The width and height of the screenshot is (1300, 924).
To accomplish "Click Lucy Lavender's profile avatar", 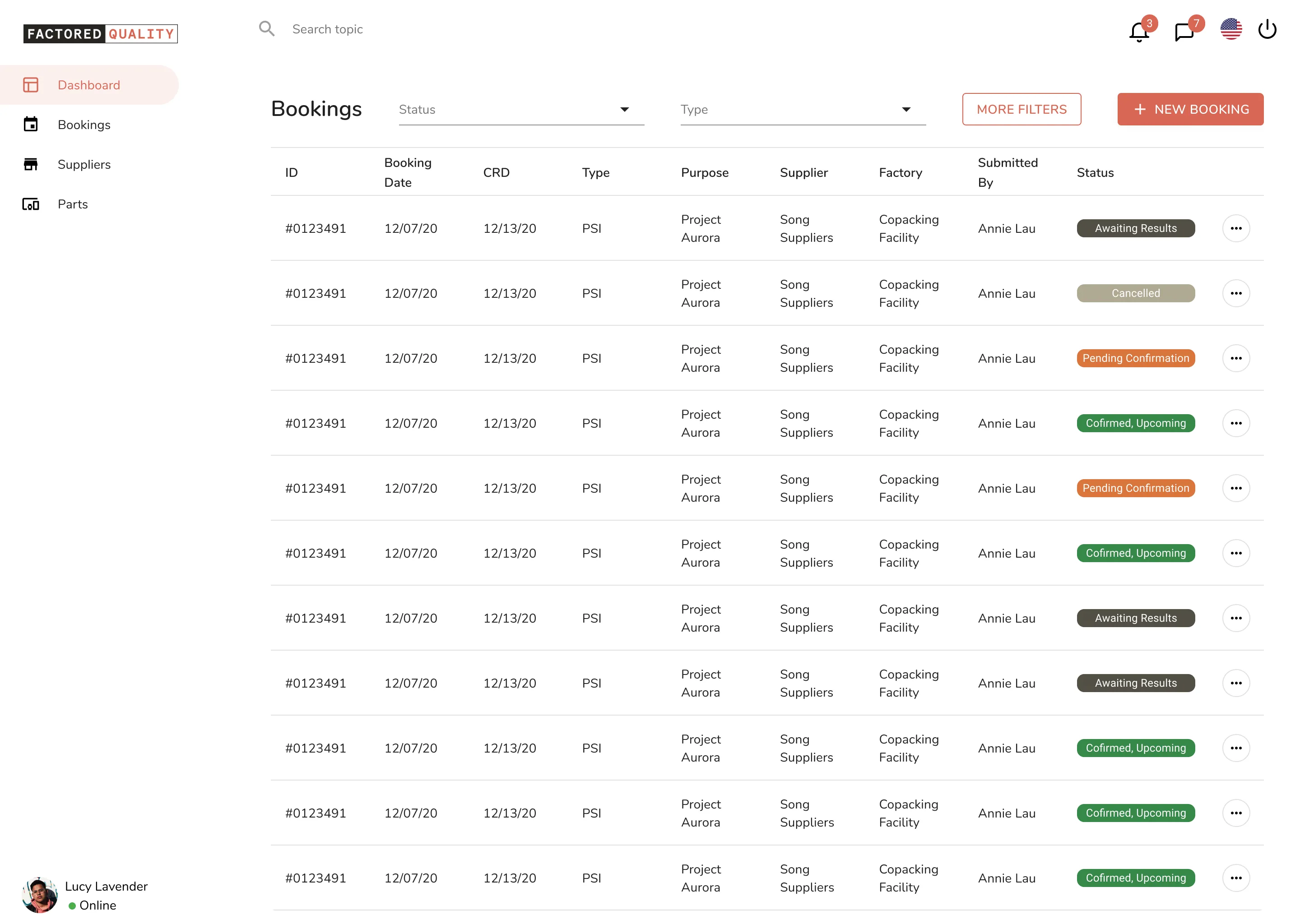I will 39,894.
